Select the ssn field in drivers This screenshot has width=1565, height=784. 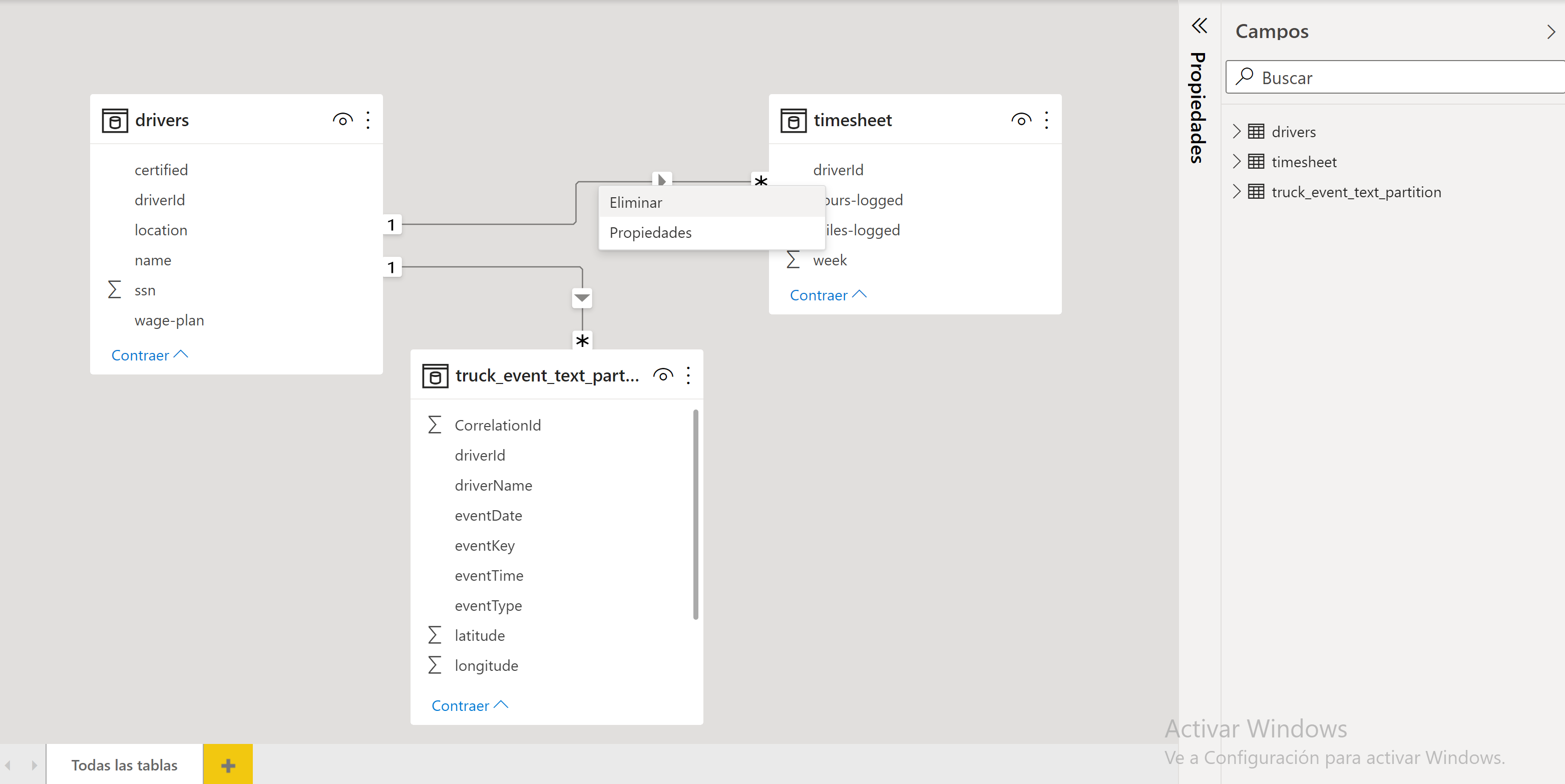click(x=145, y=290)
